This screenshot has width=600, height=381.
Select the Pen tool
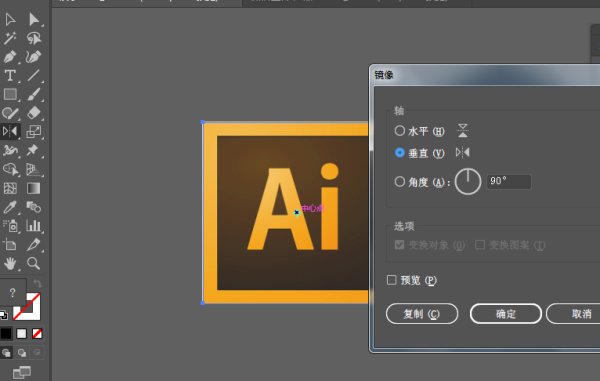(10, 57)
